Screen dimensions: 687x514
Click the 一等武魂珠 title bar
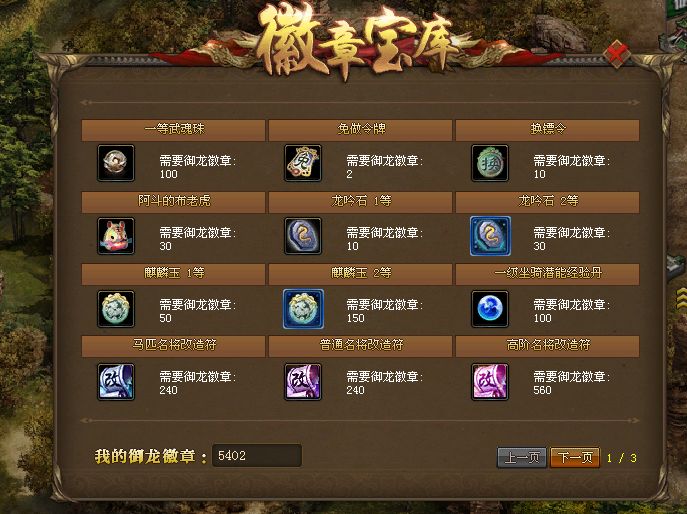coord(174,130)
